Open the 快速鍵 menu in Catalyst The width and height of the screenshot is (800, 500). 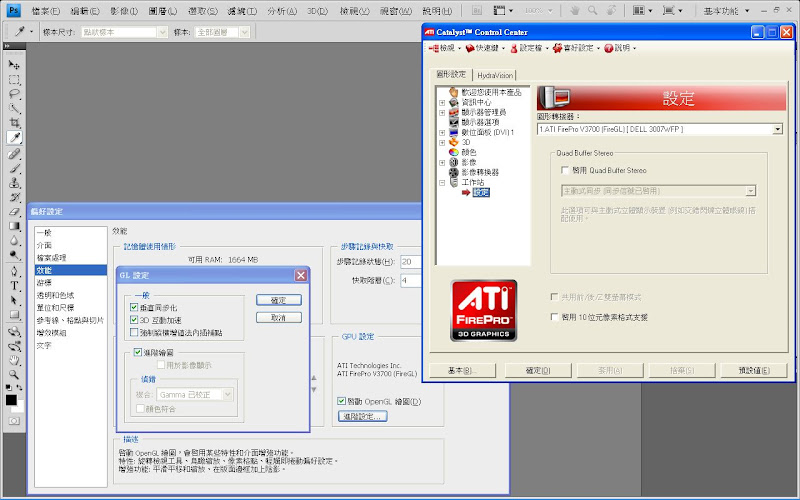(485, 48)
